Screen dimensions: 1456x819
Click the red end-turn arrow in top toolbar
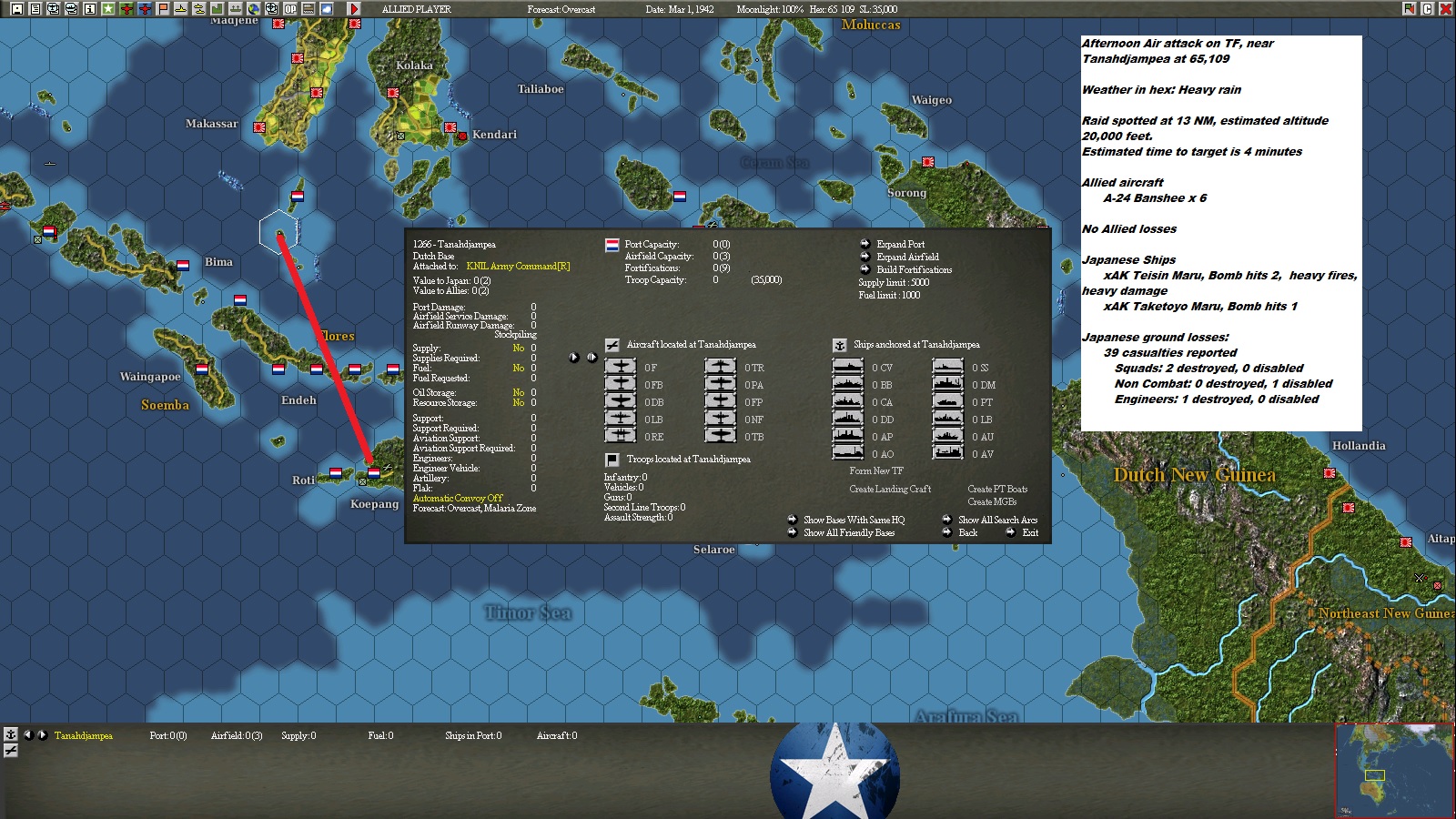355,9
